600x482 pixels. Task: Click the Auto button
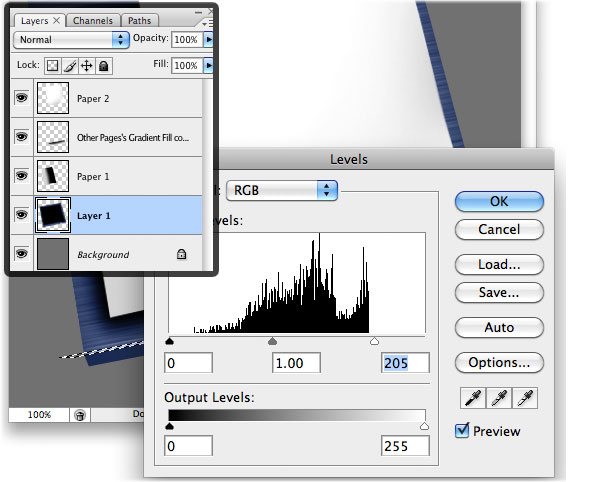point(499,327)
